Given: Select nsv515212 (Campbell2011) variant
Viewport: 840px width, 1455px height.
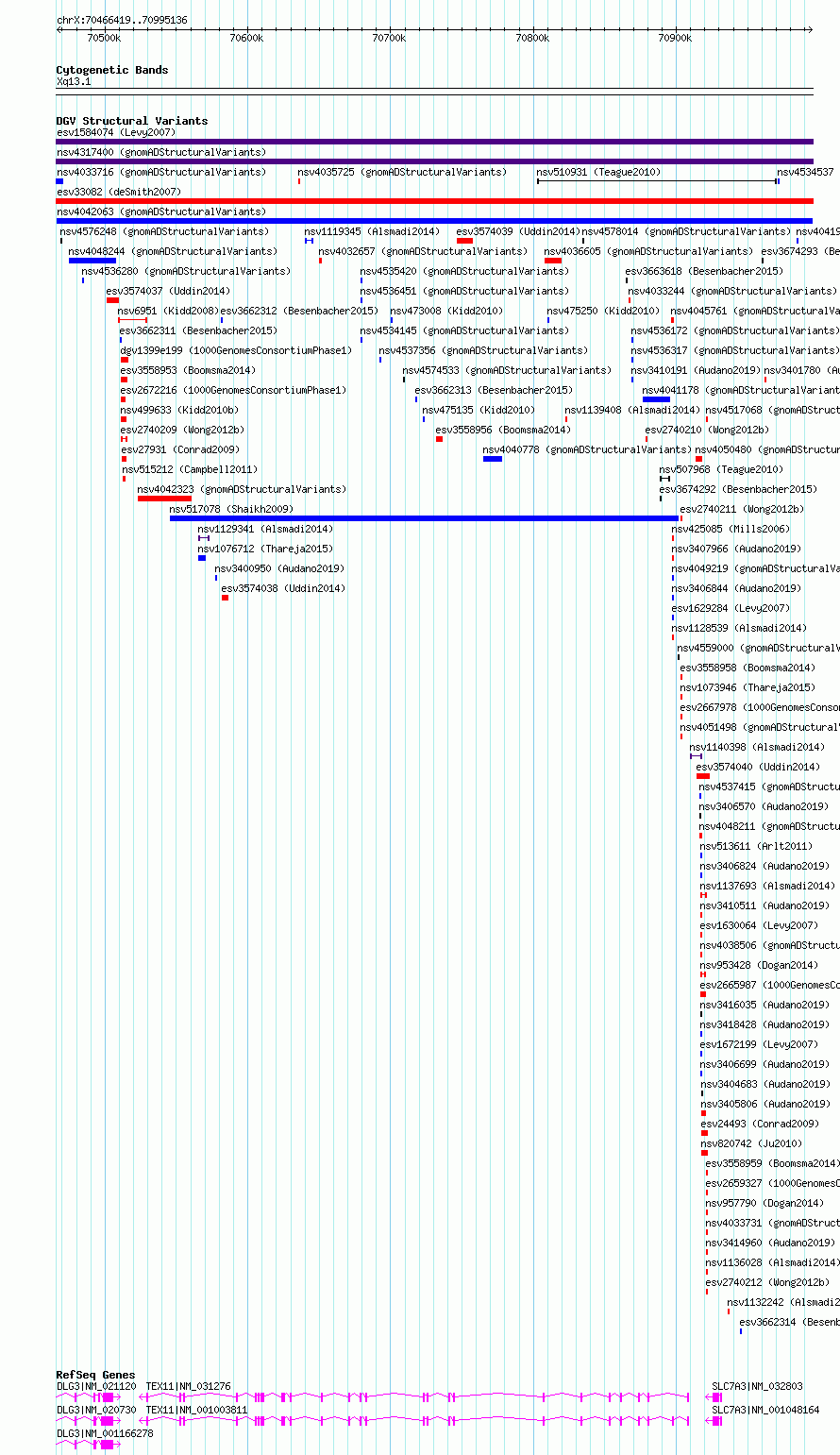Looking at the screenshot, I should tap(190, 469).
